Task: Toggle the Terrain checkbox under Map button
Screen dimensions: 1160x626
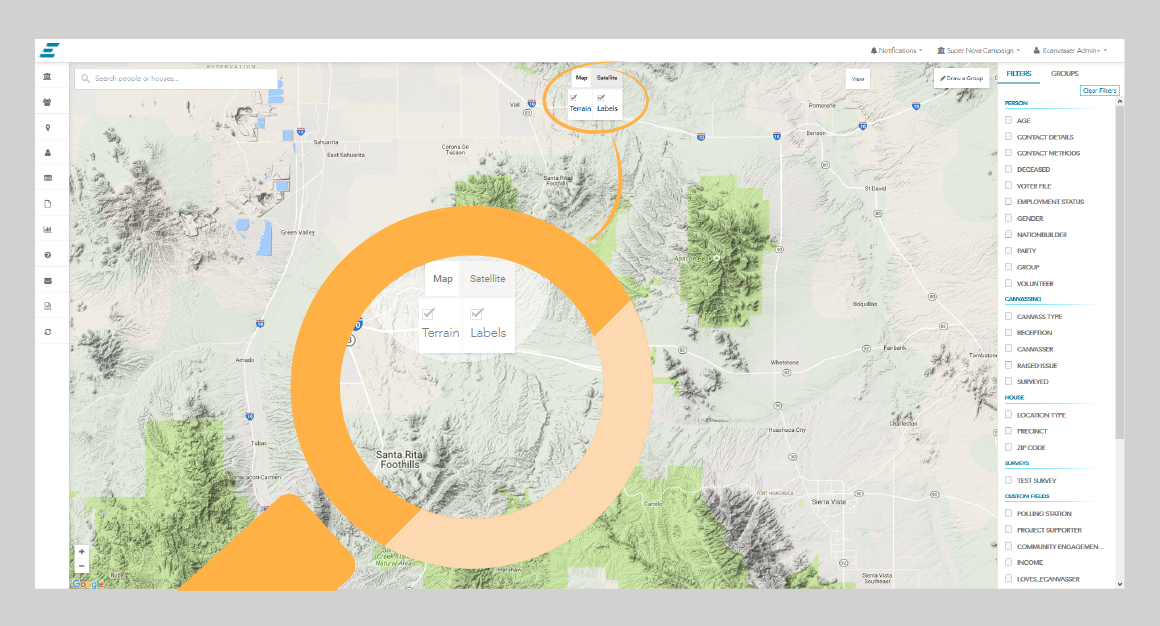Action: 573,98
